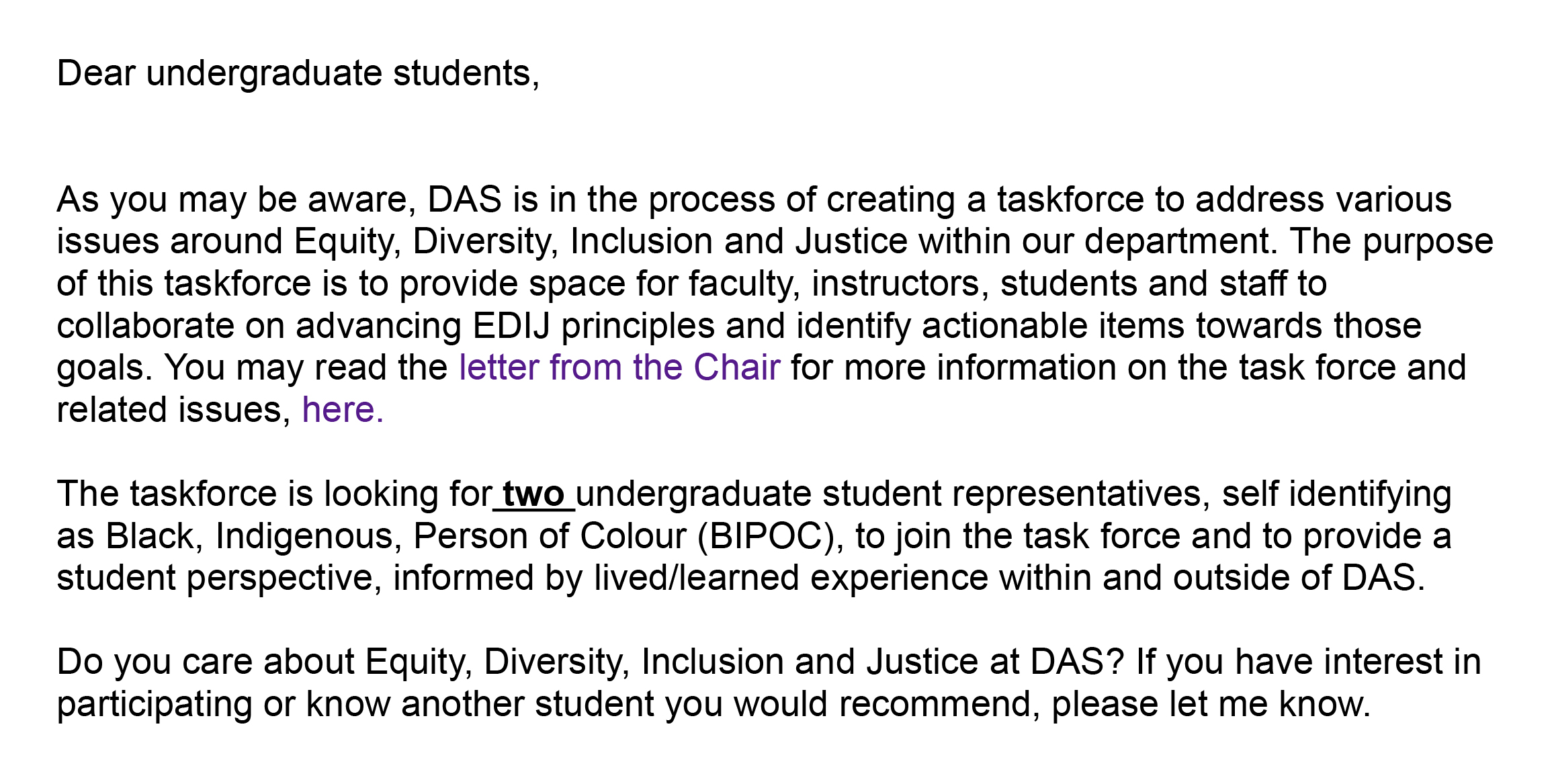The width and height of the screenshot is (1552, 784).
Task: Click 'participating' at the last line start
Action: pos(154,705)
